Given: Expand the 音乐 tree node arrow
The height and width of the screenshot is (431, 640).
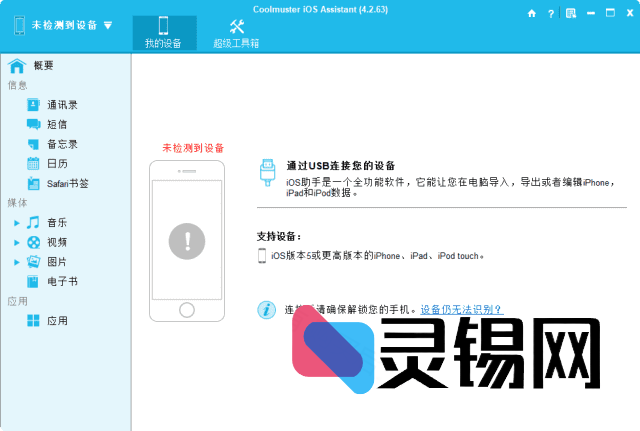Looking at the screenshot, I should [17, 223].
